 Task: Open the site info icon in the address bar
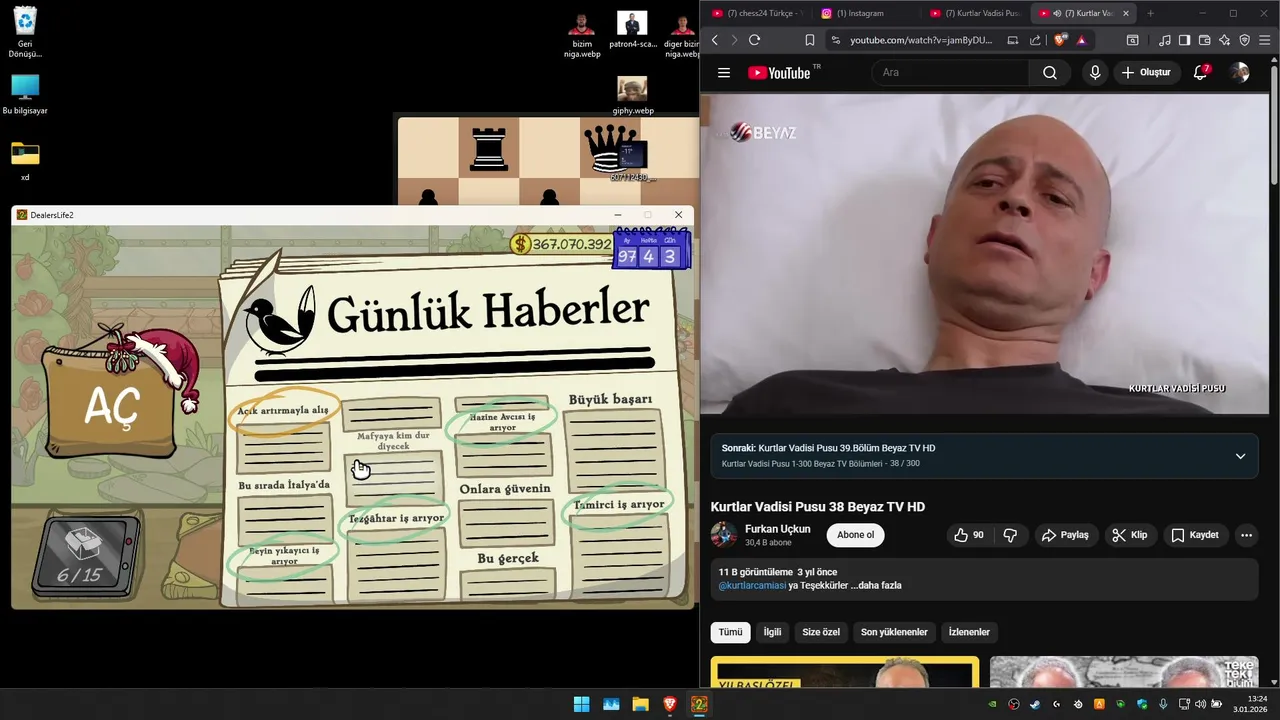pos(836,40)
